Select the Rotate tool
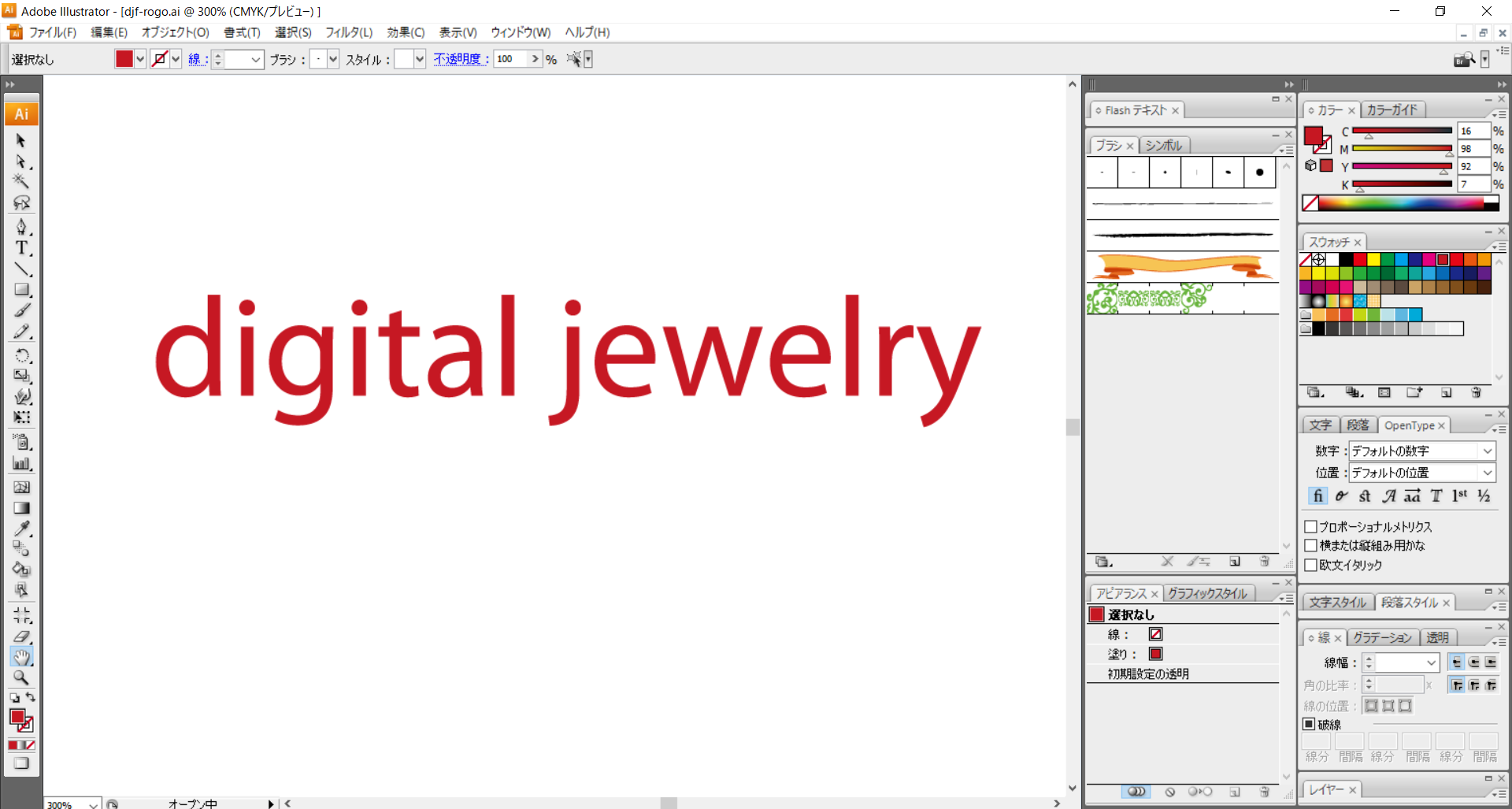 coord(21,355)
